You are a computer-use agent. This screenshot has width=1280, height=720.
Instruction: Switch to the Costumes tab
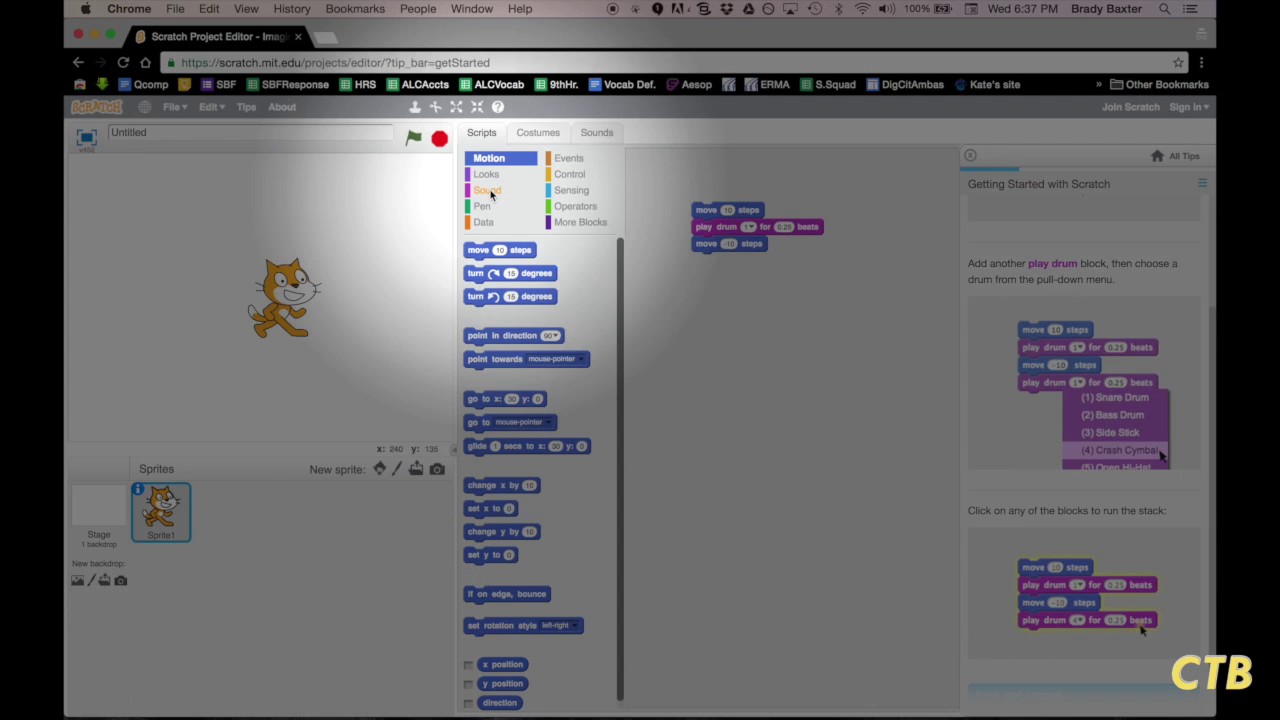(538, 132)
